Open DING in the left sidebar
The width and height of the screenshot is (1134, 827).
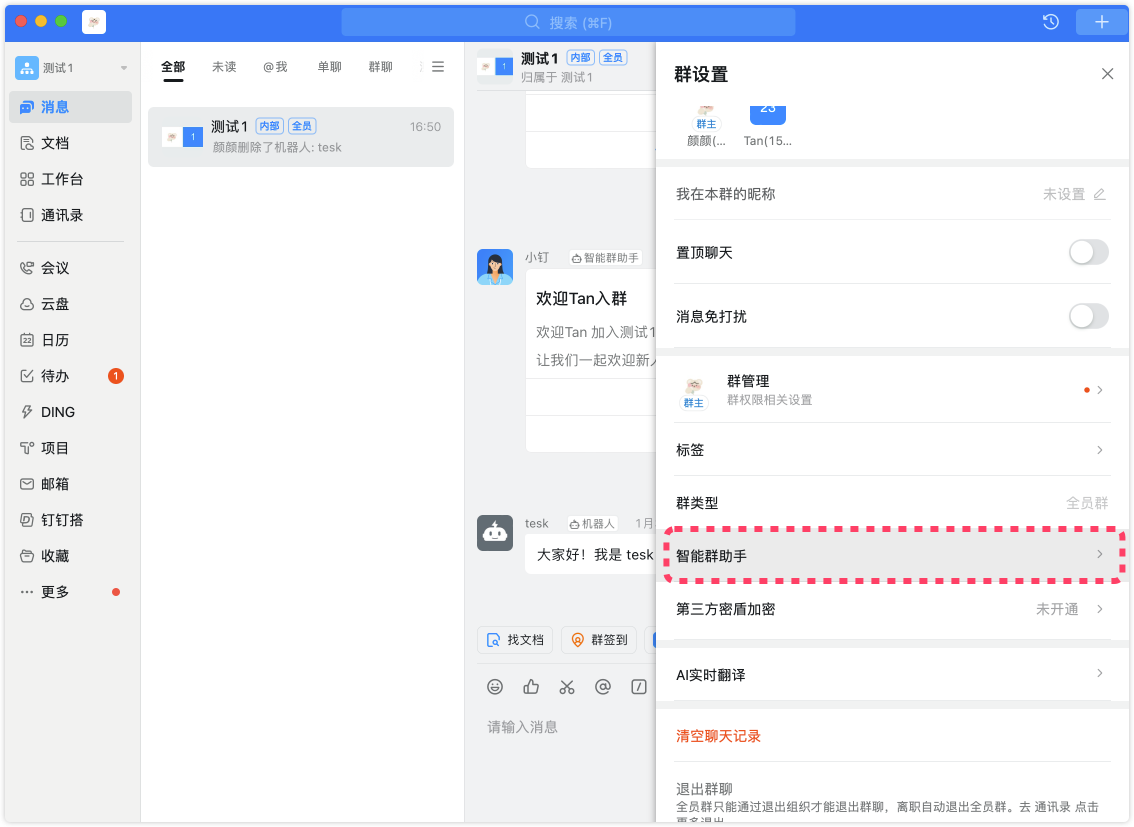pos(58,412)
